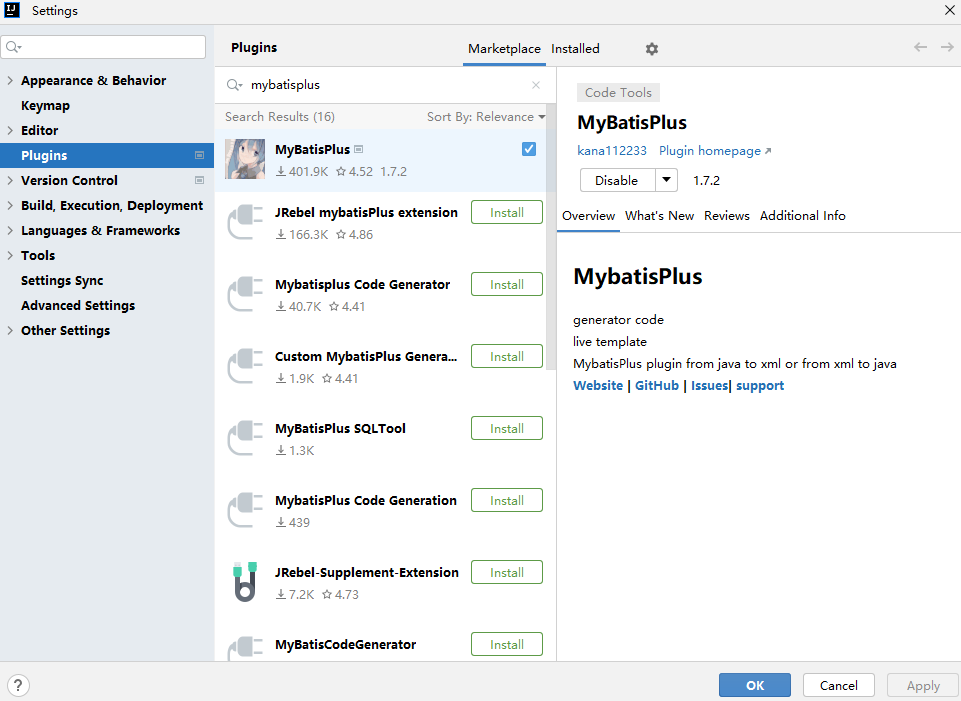Viewport: 961px width, 701px height.
Task: Expand the Version Control node
Action: coord(10,180)
